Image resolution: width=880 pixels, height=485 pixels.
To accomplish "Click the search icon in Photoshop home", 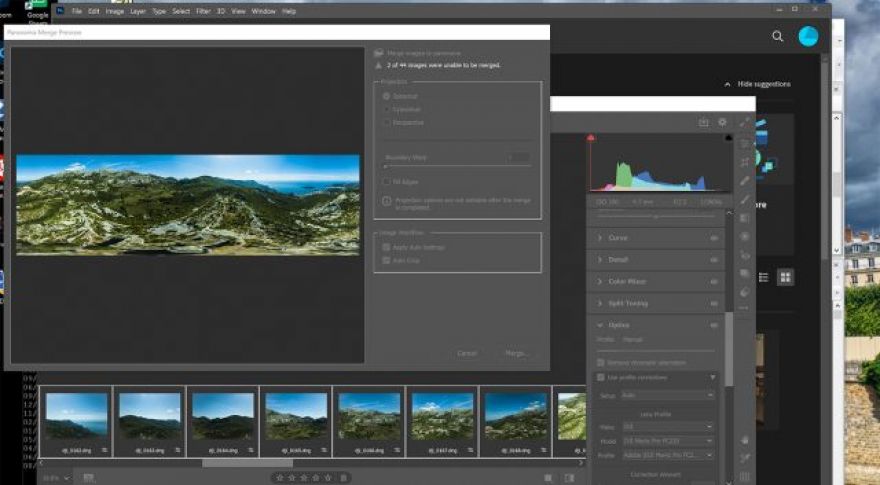I will click(777, 36).
